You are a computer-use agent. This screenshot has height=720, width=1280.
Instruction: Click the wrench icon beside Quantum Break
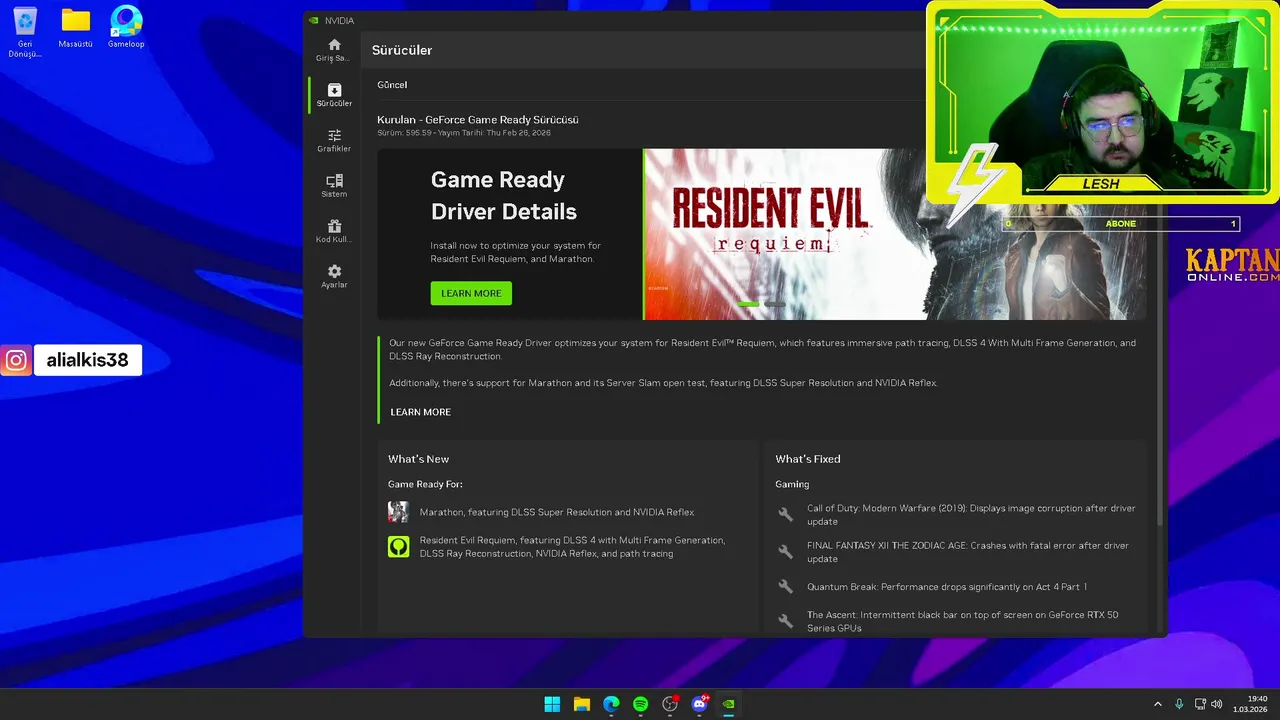click(x=786, y=587)
